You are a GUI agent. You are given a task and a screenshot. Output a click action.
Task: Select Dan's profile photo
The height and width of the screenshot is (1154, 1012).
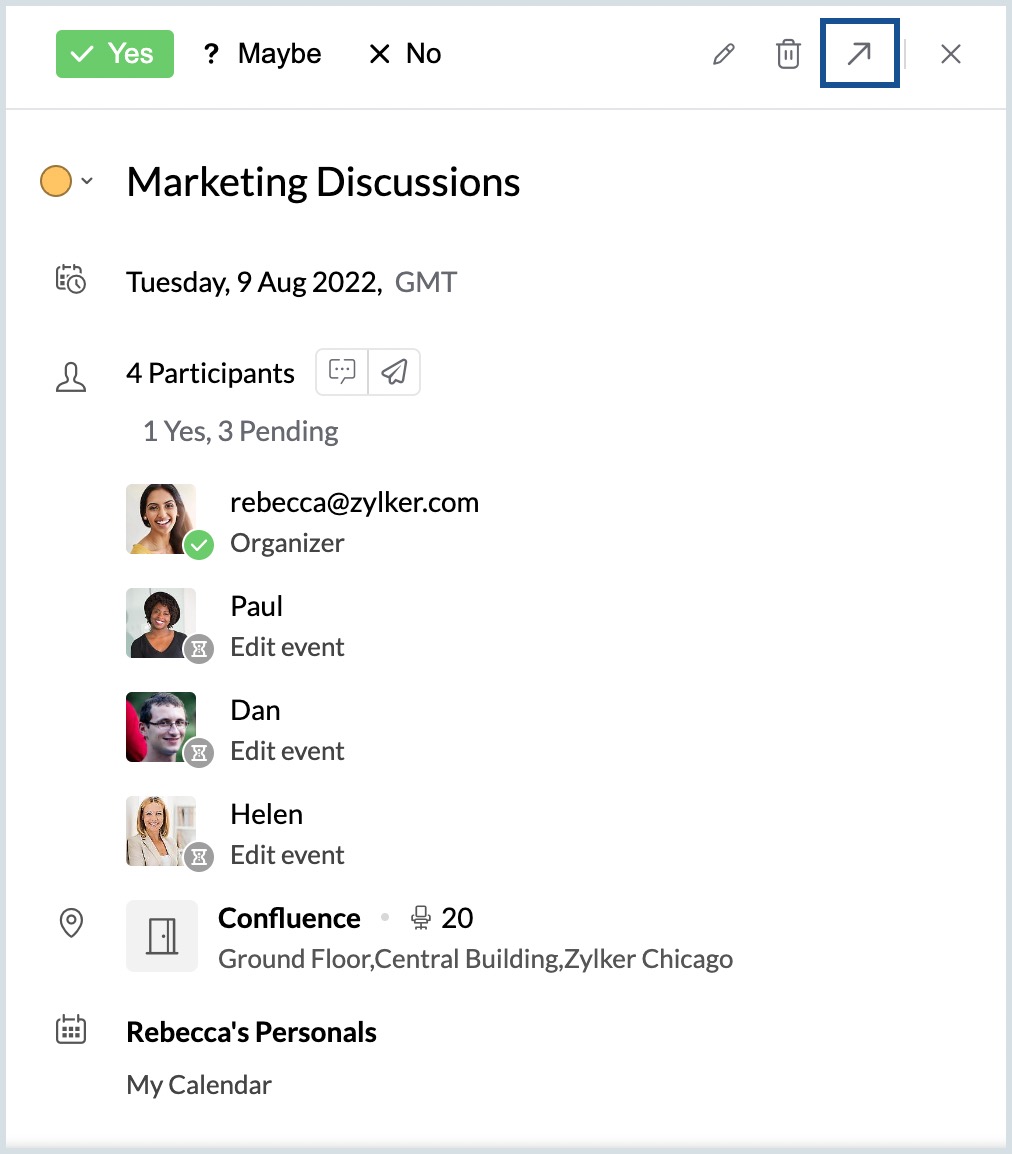(x=161, y=726)
